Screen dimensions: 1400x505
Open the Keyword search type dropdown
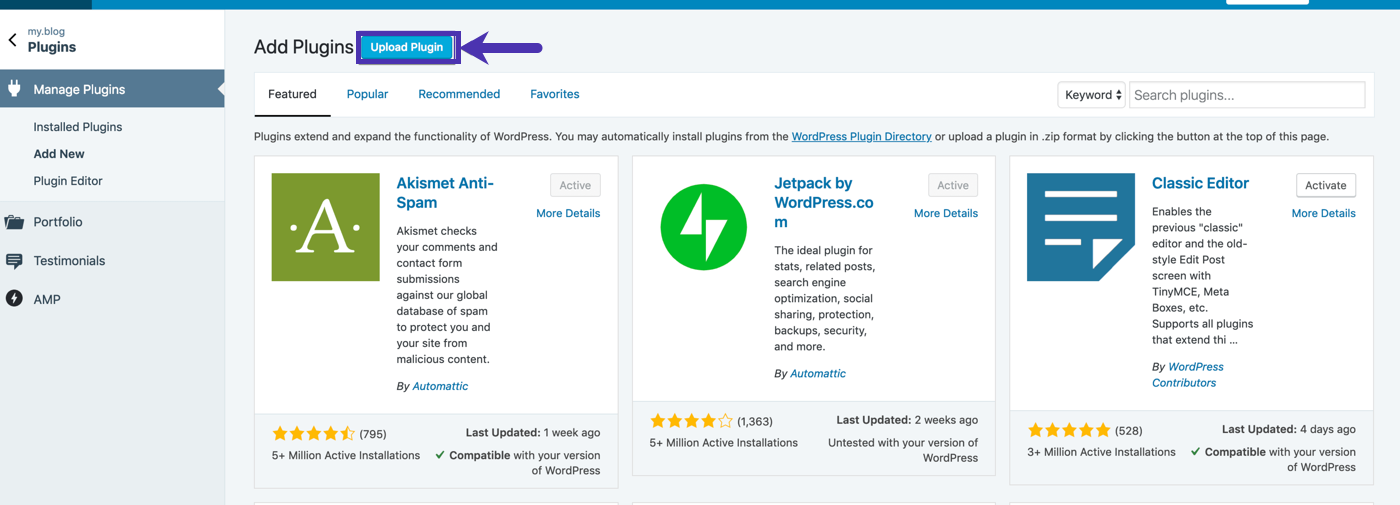(x=1091, y=95)
